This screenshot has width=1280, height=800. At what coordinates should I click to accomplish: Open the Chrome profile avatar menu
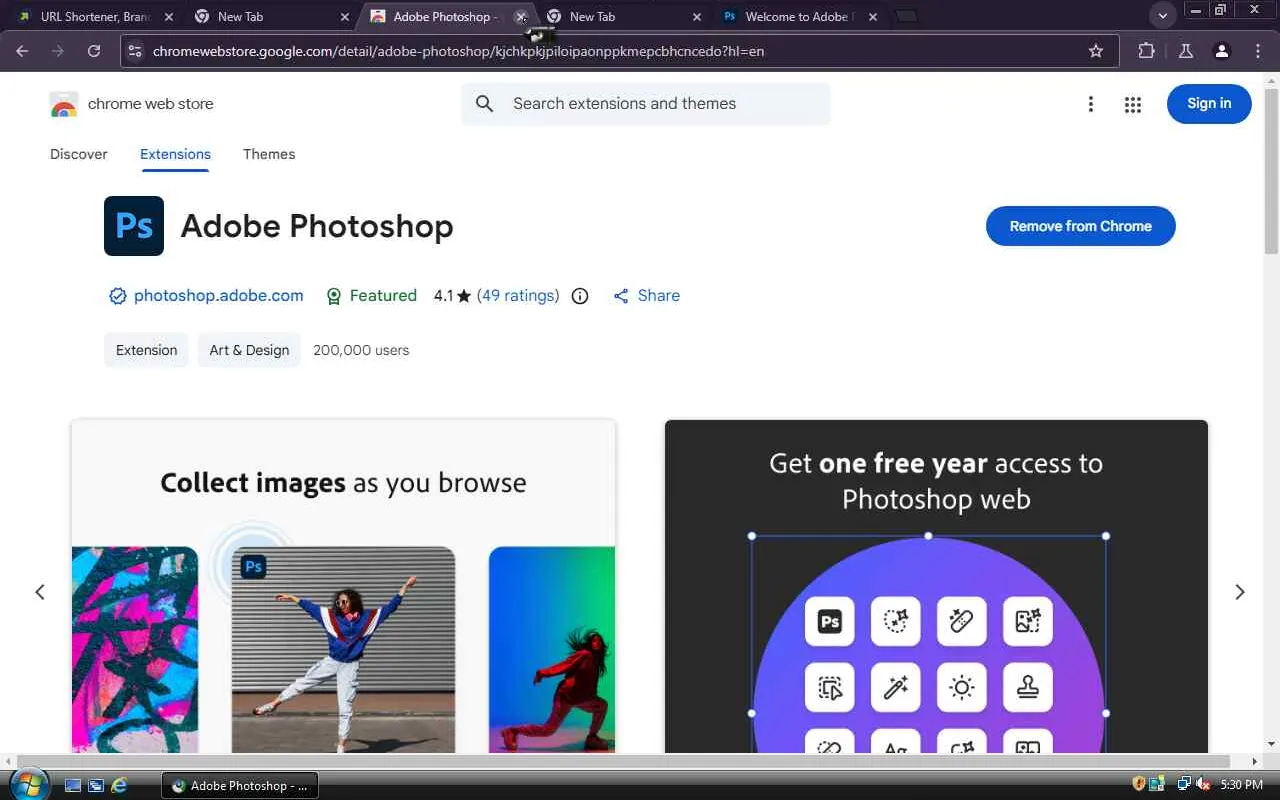1221,51
